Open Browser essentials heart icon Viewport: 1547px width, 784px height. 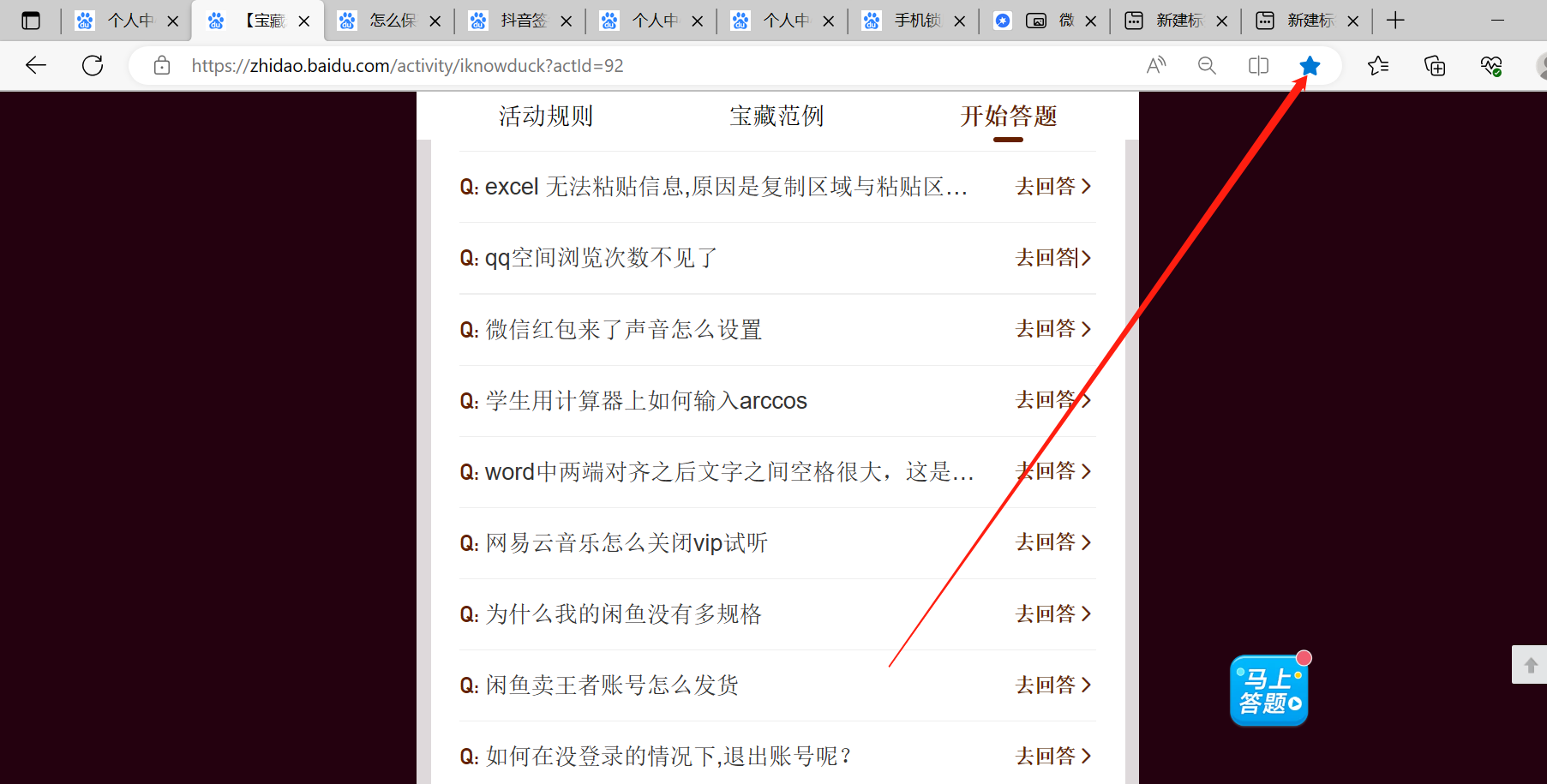[1491, 65]
